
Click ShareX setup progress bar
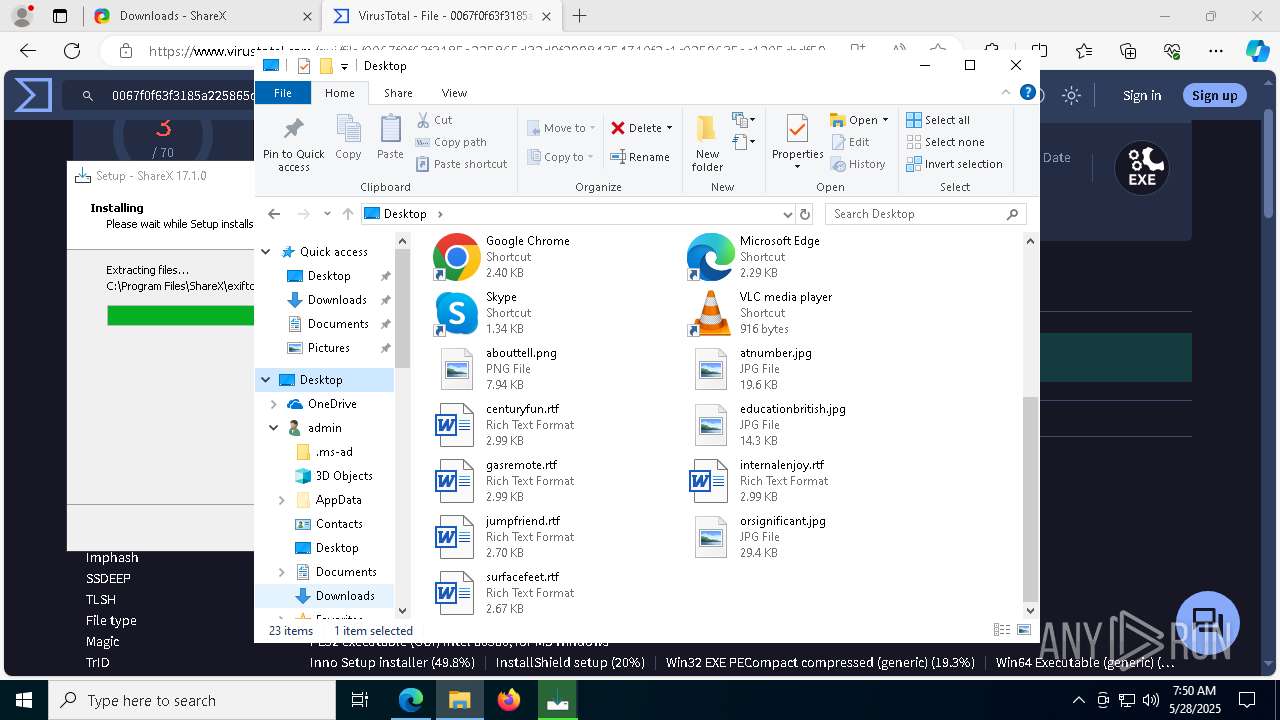click(x=181, y=316)
